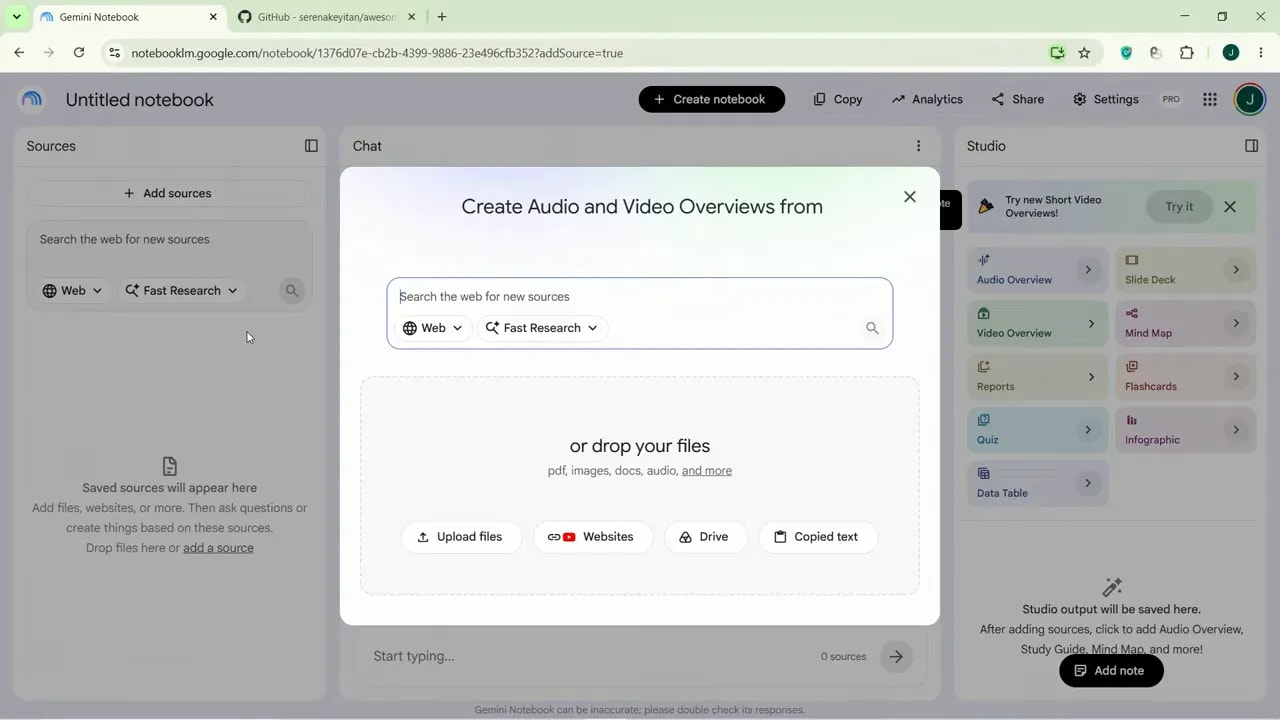Go back to the previous page
The image size is (1280, 720).
[x=19, y=53]
